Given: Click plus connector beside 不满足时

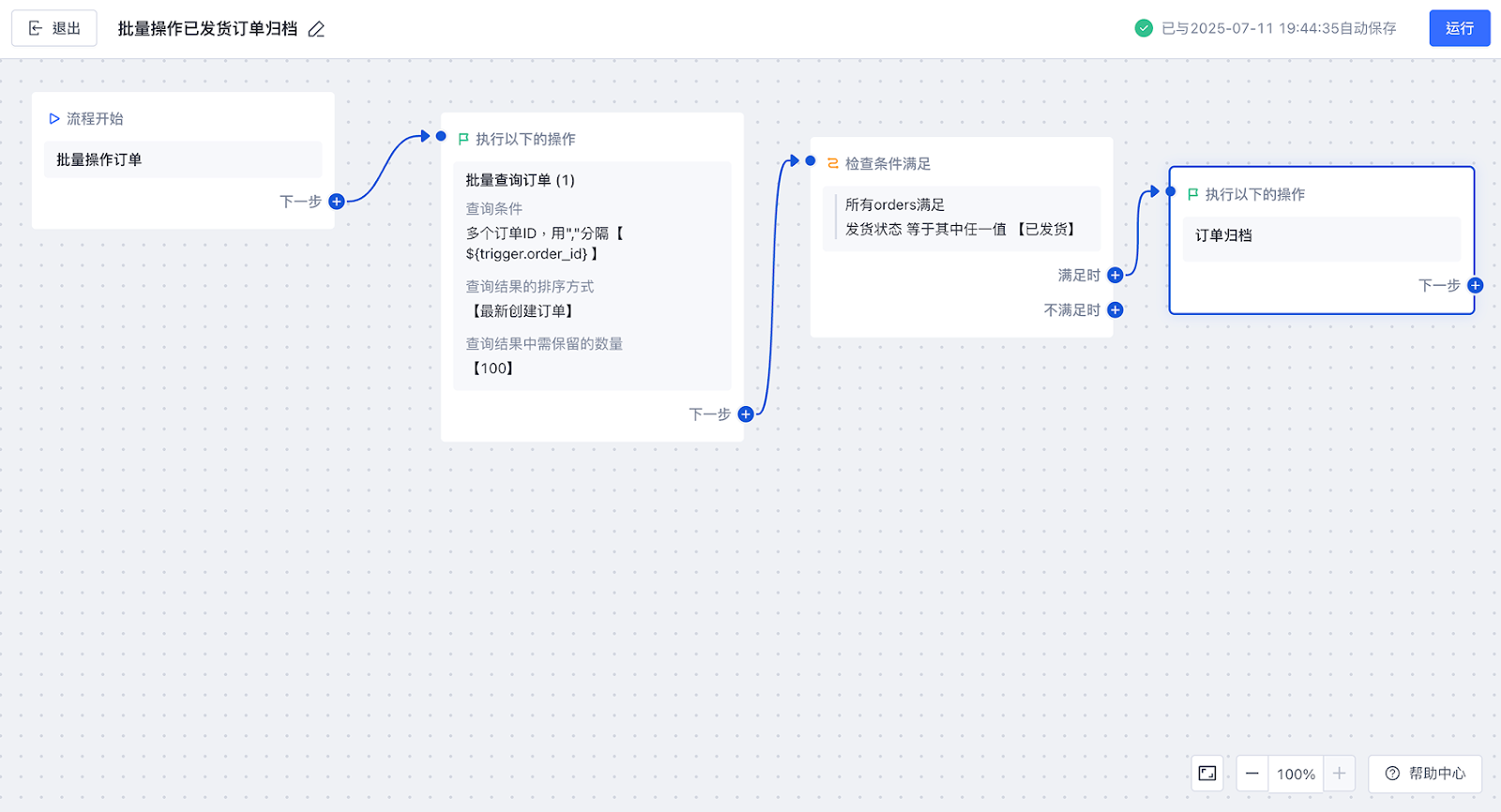Looking at the screenshot, I should coord(1115,310).
